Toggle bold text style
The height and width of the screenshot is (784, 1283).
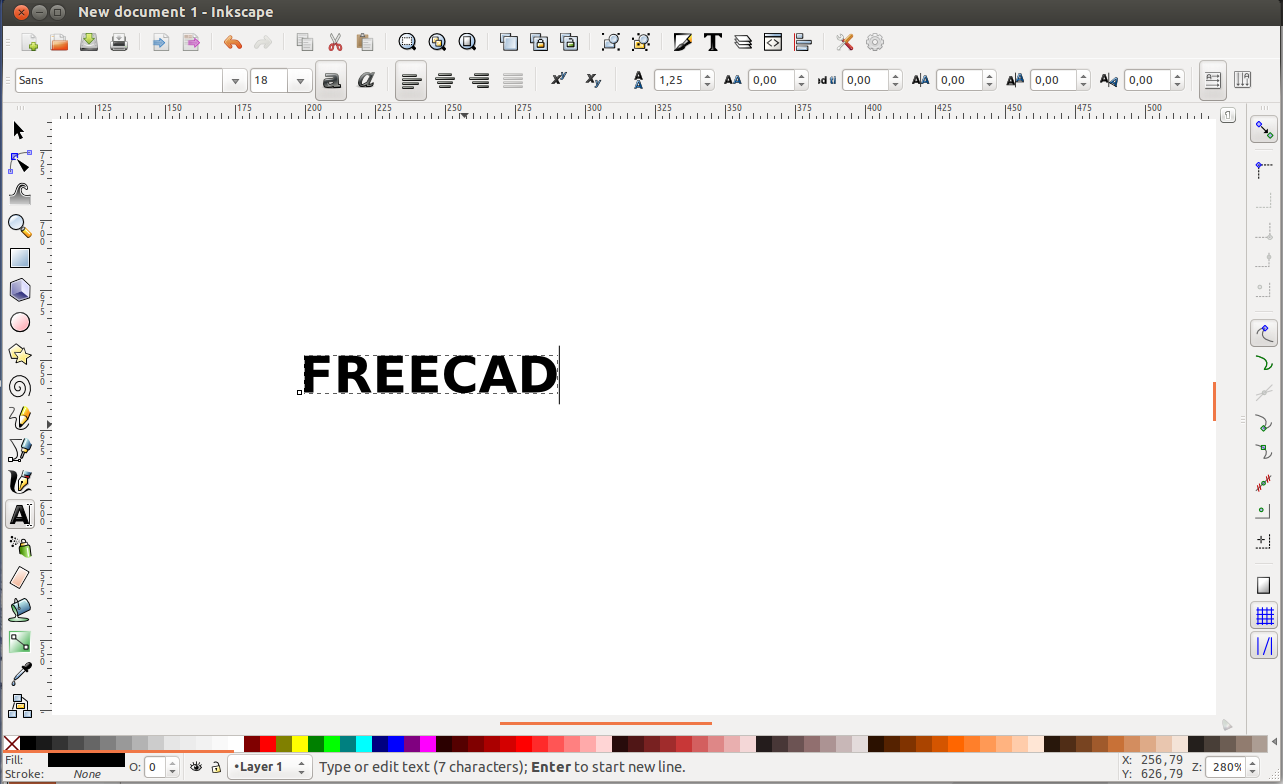coord(331,81)
